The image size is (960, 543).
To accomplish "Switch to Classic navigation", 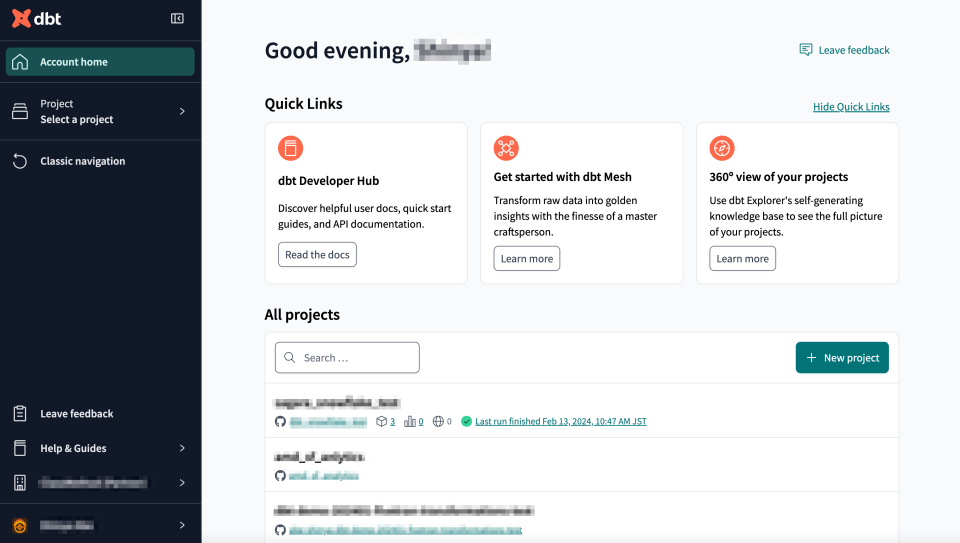I will 82,161.
